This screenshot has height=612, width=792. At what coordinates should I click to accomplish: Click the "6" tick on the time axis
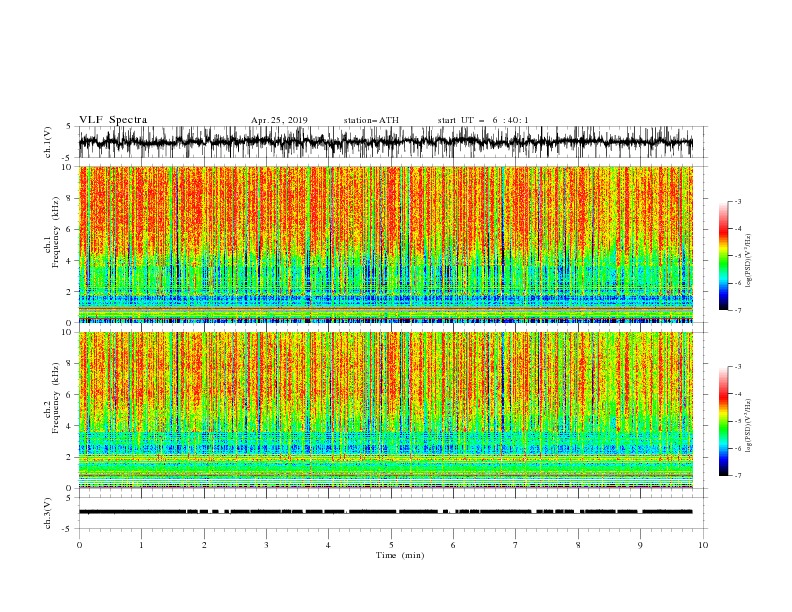click(454, 545)
